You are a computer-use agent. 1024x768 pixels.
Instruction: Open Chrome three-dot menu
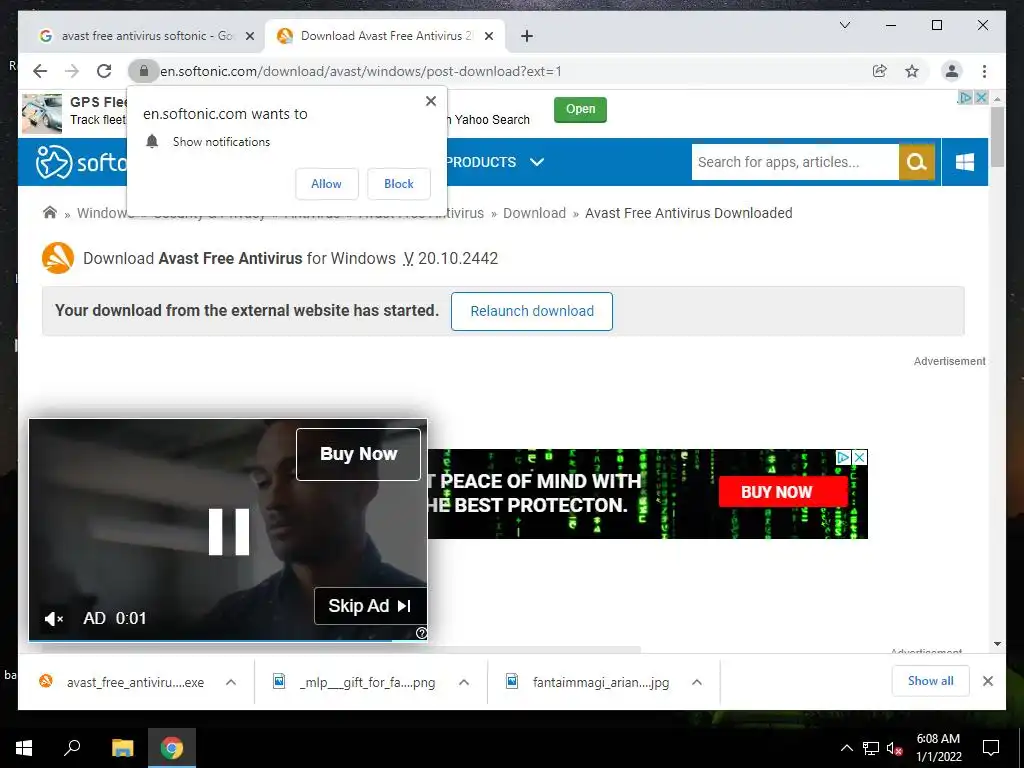click(984, 71)
